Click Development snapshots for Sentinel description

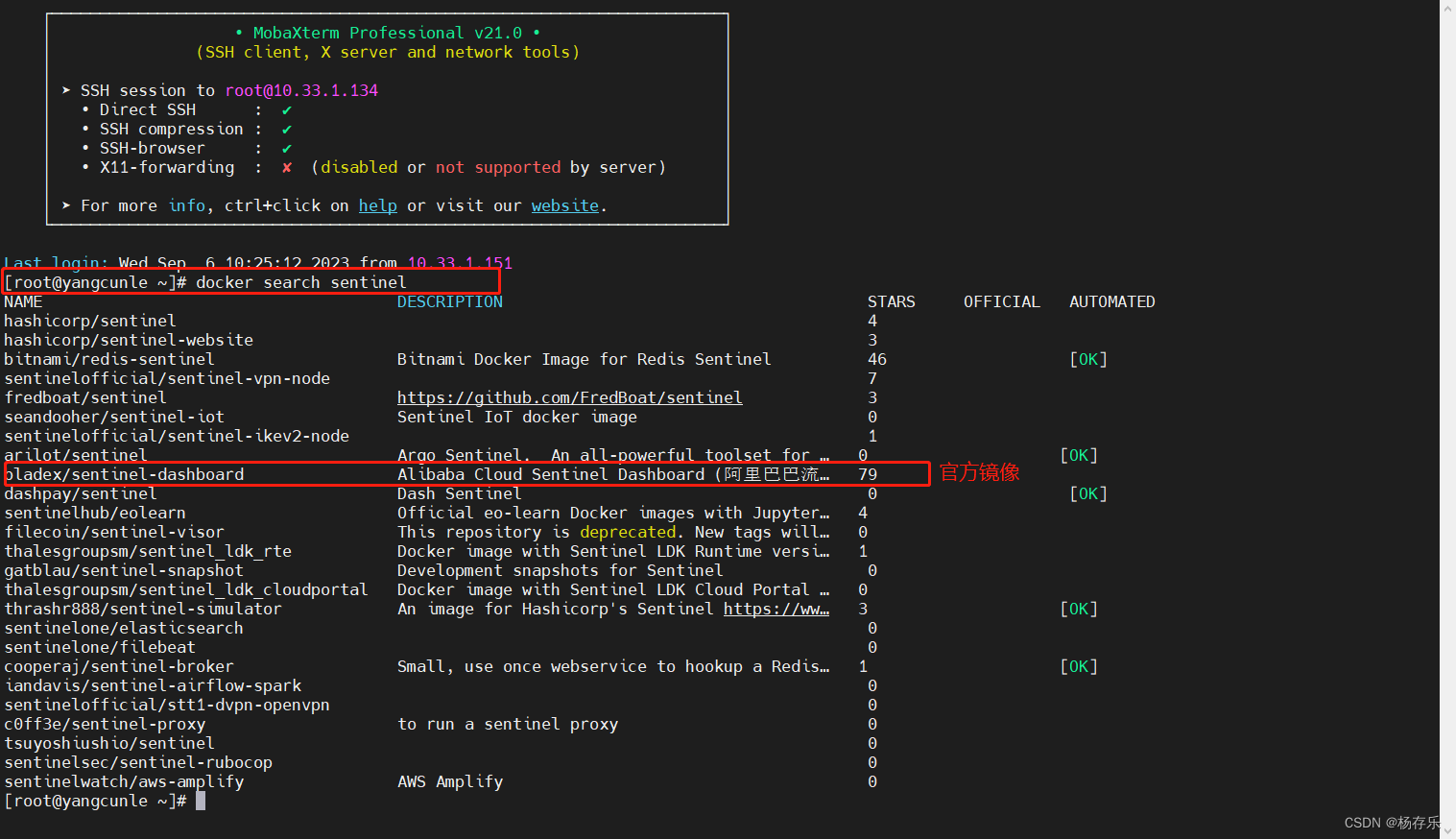pos(561,570)
